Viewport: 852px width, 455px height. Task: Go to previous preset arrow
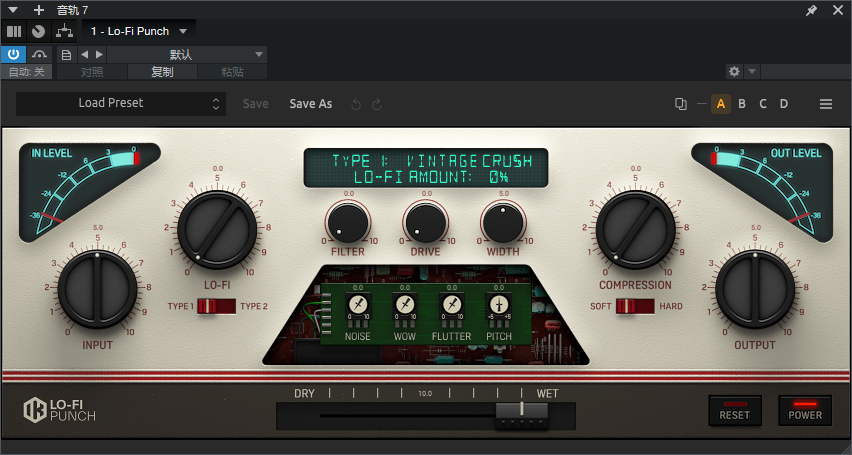tap(85, 54)
